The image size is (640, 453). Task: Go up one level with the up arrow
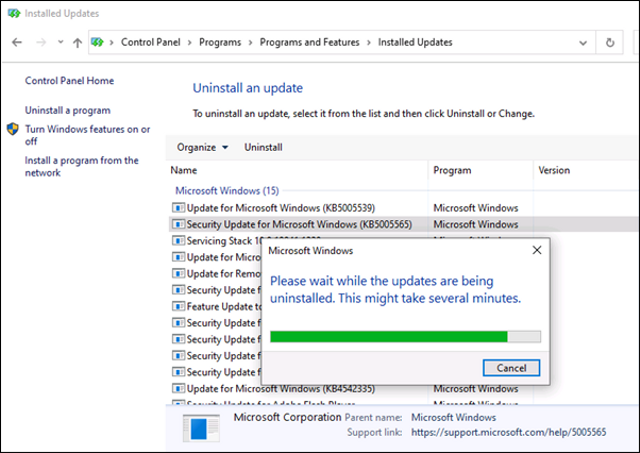coord(78,42)
